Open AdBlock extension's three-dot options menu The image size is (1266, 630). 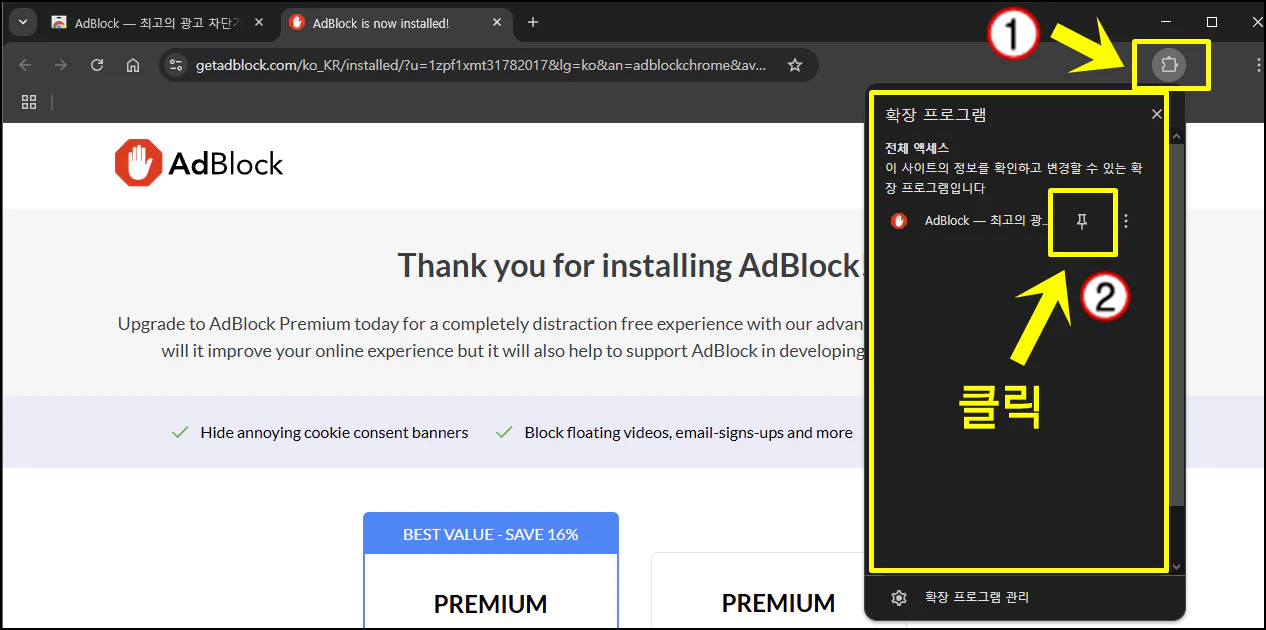click(x=1126, y=222)
